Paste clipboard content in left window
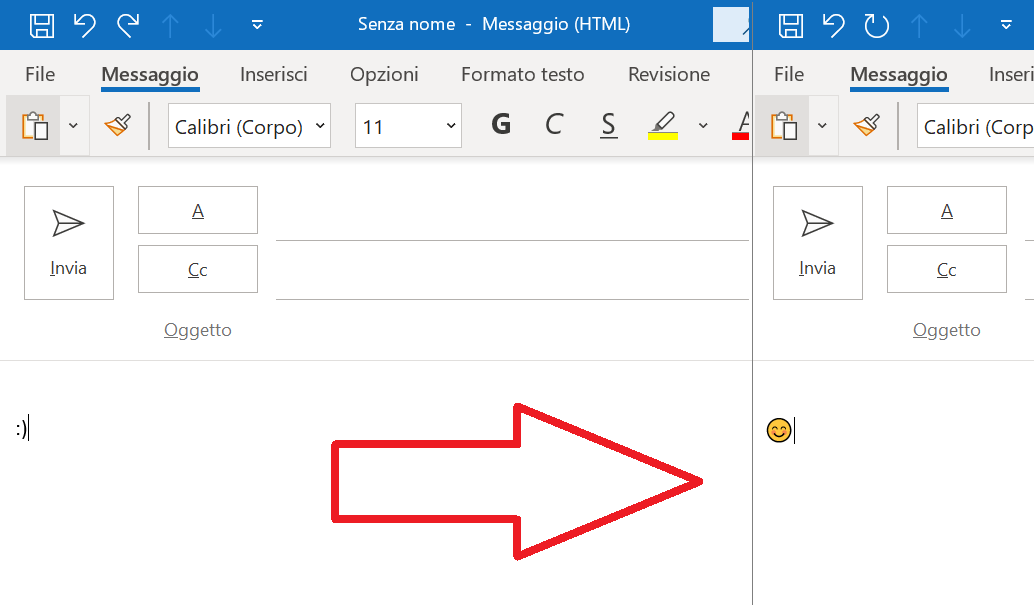This screenshot has height=605, width=1034. (34, 125)
